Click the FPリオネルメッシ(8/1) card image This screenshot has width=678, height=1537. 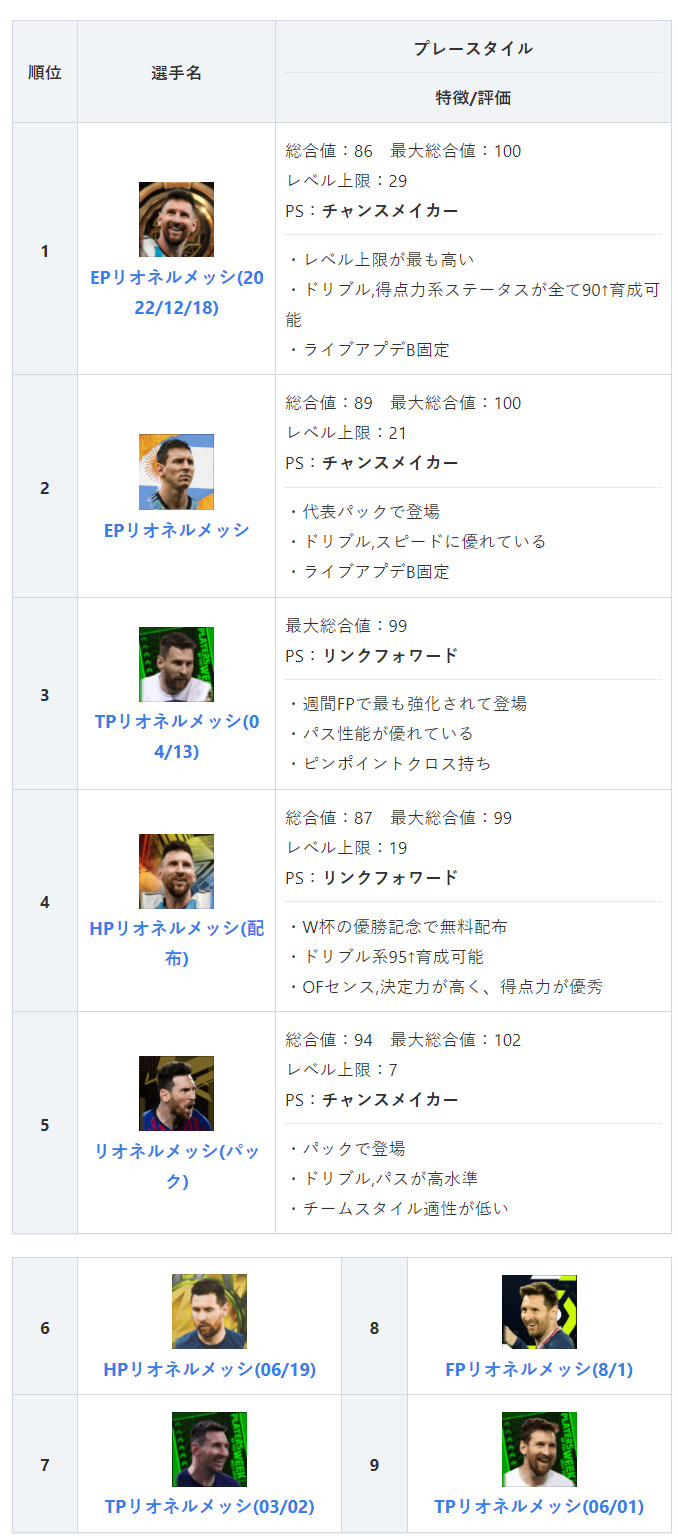tap(539, 1311)
